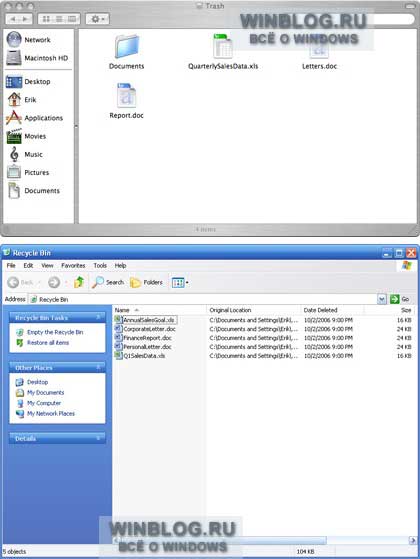This screenshot has height=559, width=420.
Task: Open Applications in the Finder sidebar
Action: (x=35, y=118)
